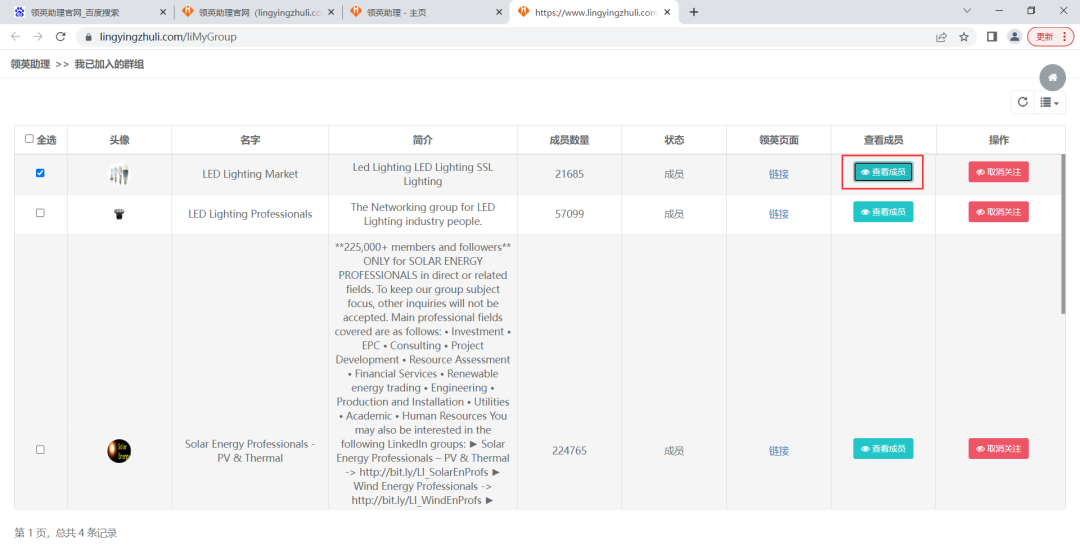This screenshot has height=545, width=1080.
Task: Close the 领英助理 - 主页 tab
Action: (x=499, y=12)
